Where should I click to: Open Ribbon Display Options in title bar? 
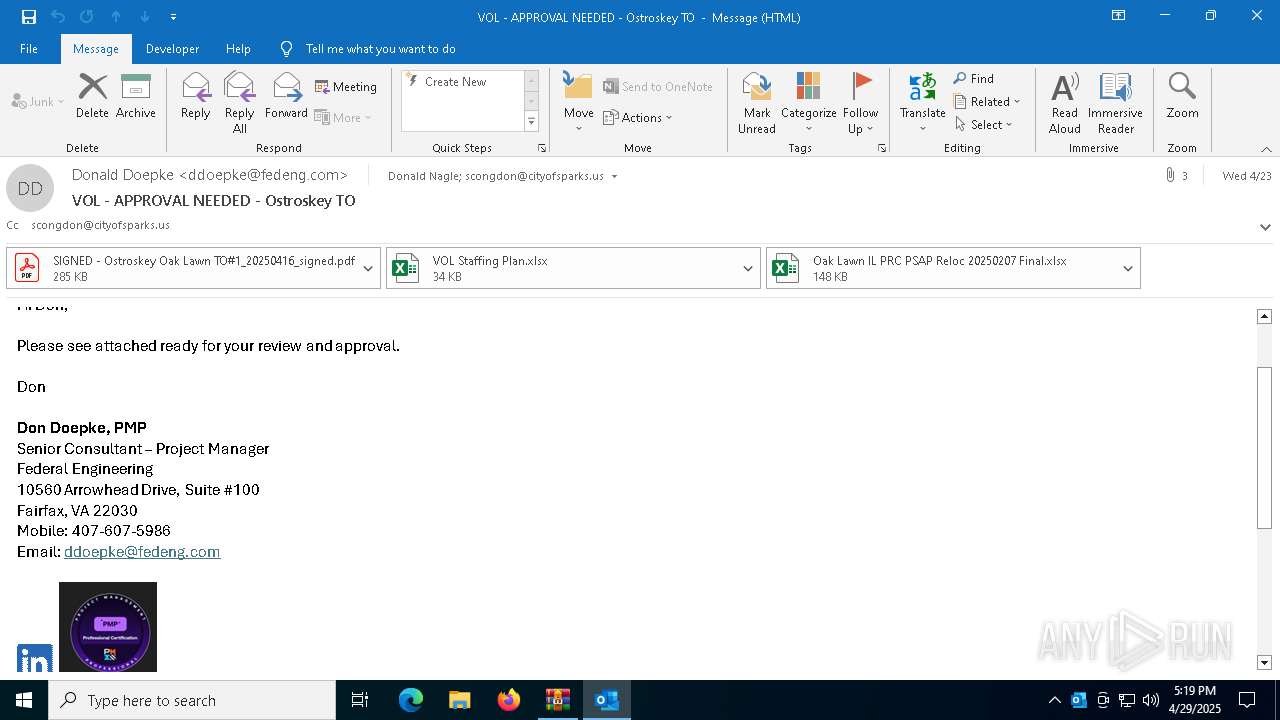[1119, 16]
